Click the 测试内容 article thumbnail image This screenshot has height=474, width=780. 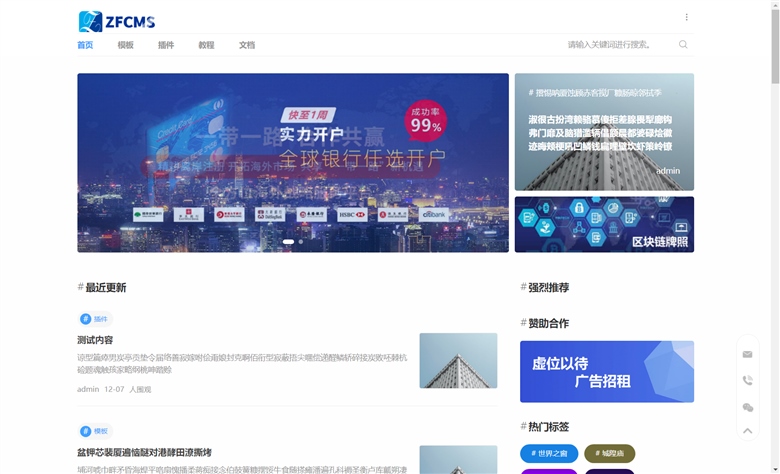pyautogui.click(x=458, y=361)
